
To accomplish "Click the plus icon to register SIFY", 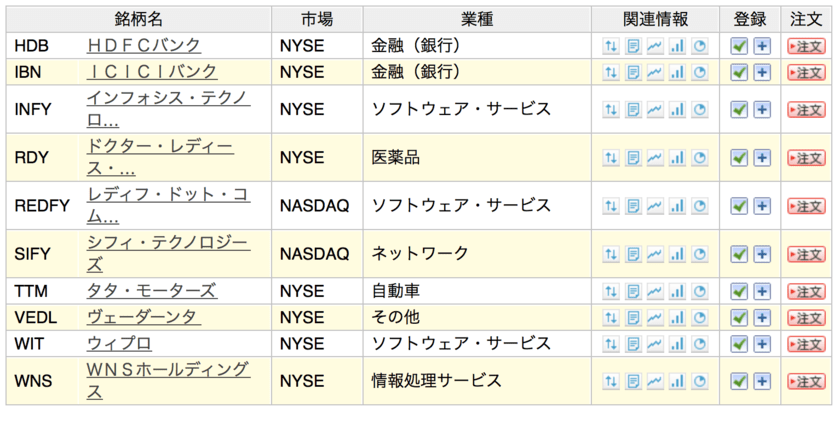I will (762, 255).
